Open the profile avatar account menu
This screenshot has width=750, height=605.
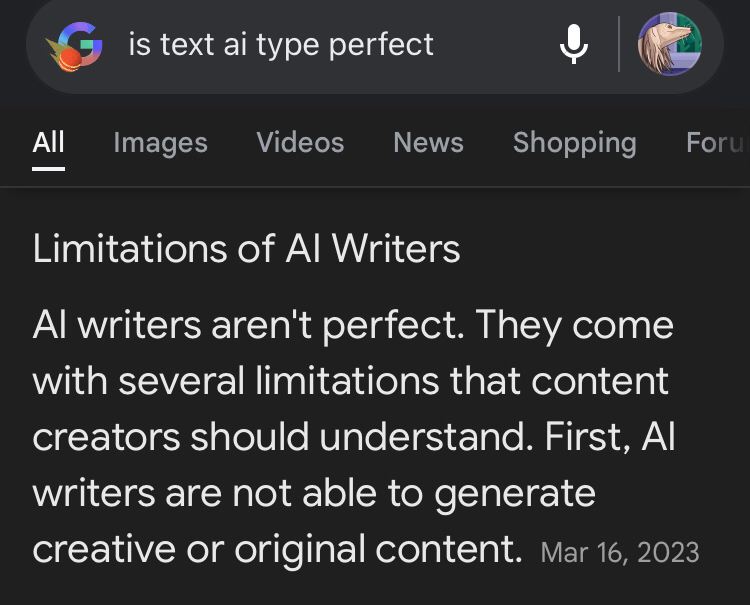(x=669, y=44)
